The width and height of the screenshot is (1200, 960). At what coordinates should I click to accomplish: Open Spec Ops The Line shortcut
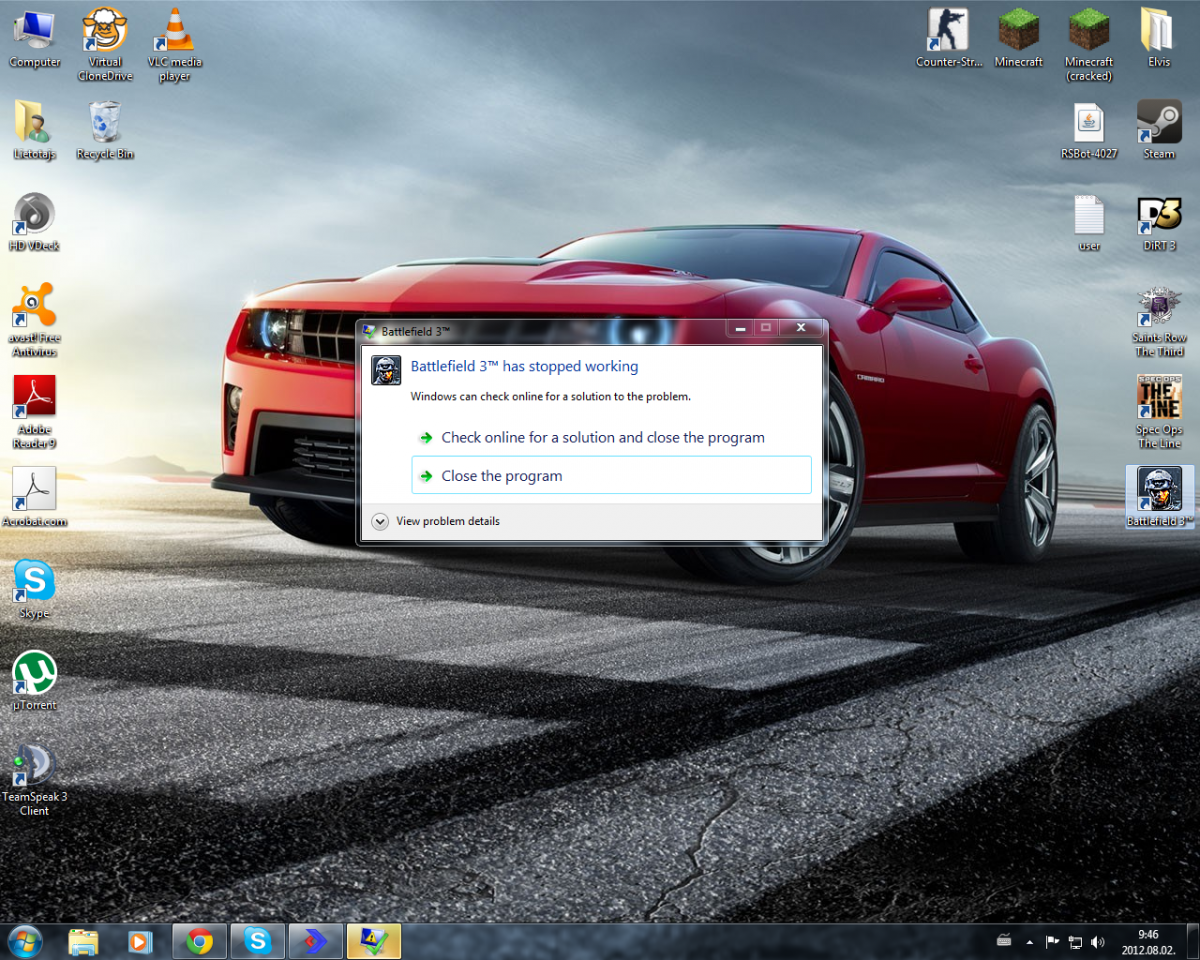click(x=1159, y=412)
